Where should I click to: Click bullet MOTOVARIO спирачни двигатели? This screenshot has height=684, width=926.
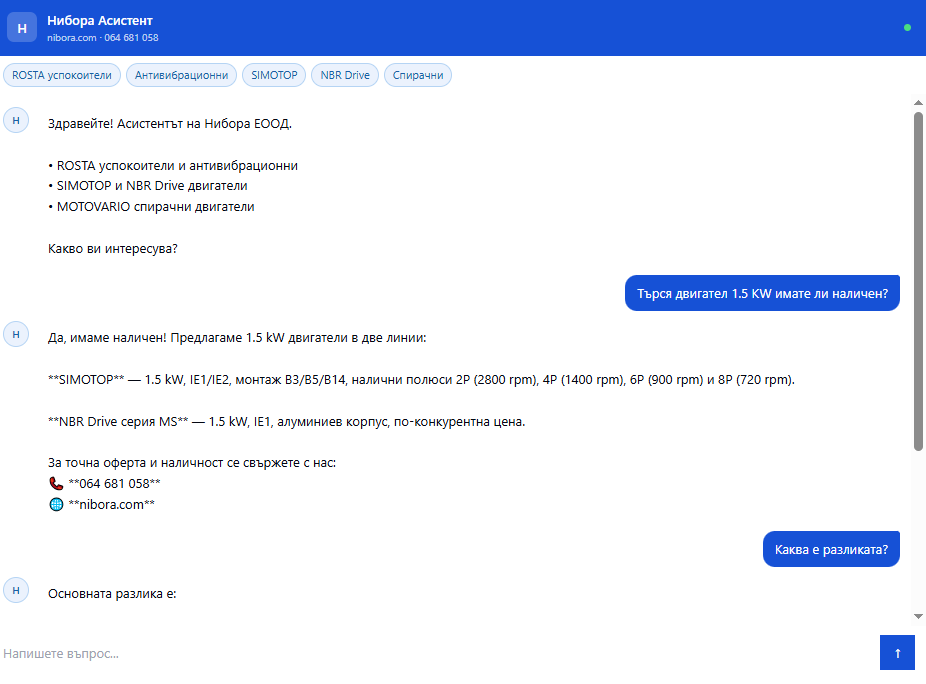coord(151,207)
